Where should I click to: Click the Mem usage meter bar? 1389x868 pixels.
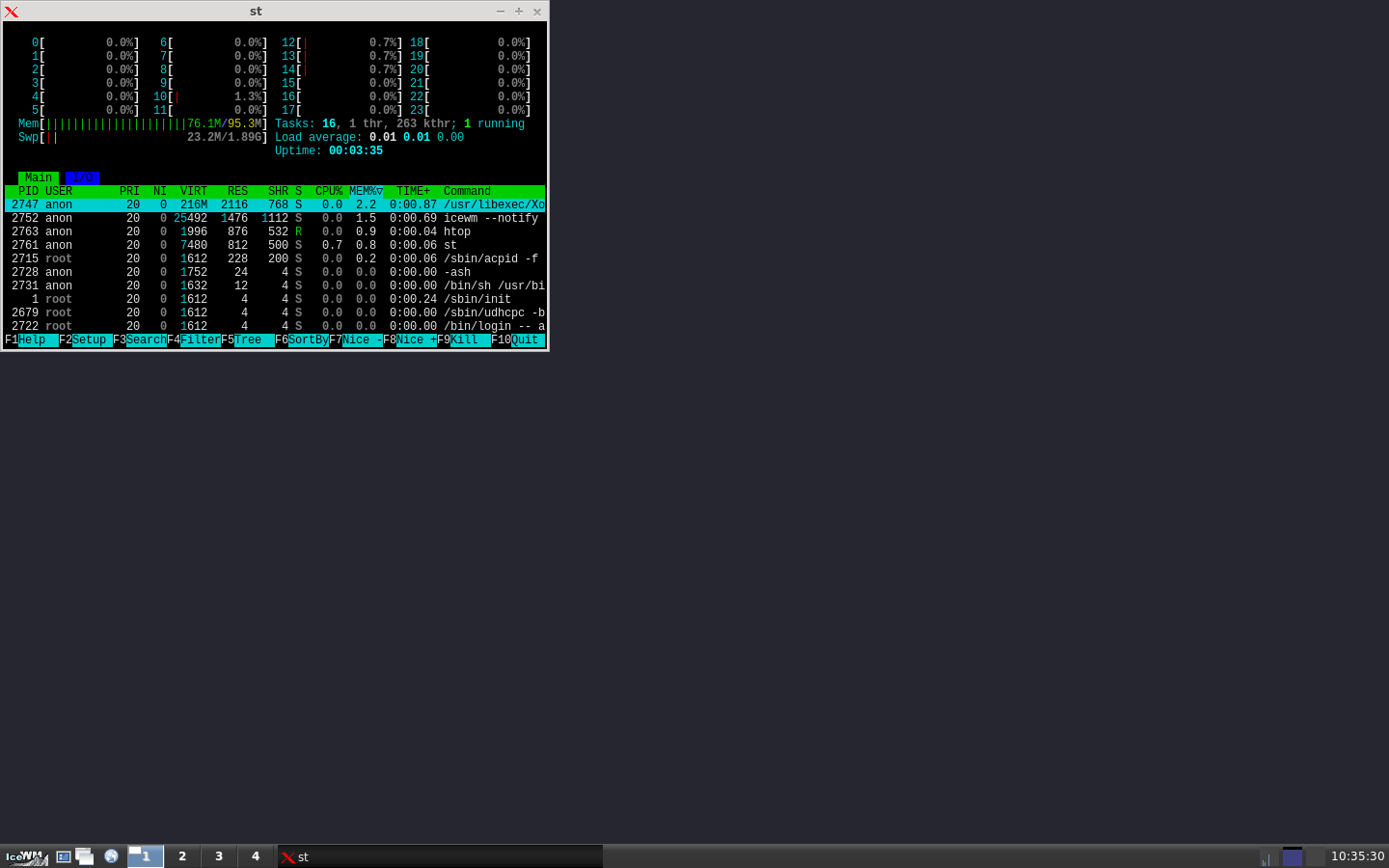tap(143, 124)
